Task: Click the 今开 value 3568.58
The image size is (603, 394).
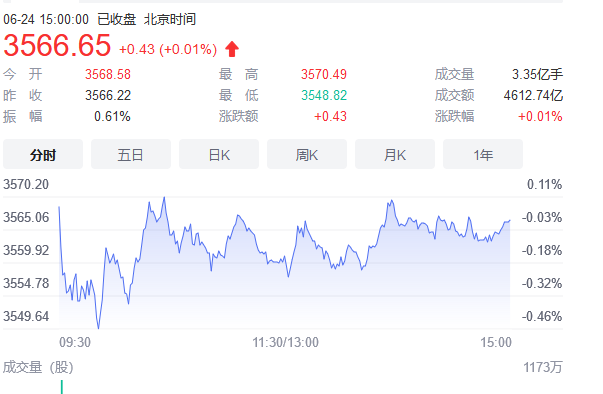Action: click(108, 74)
